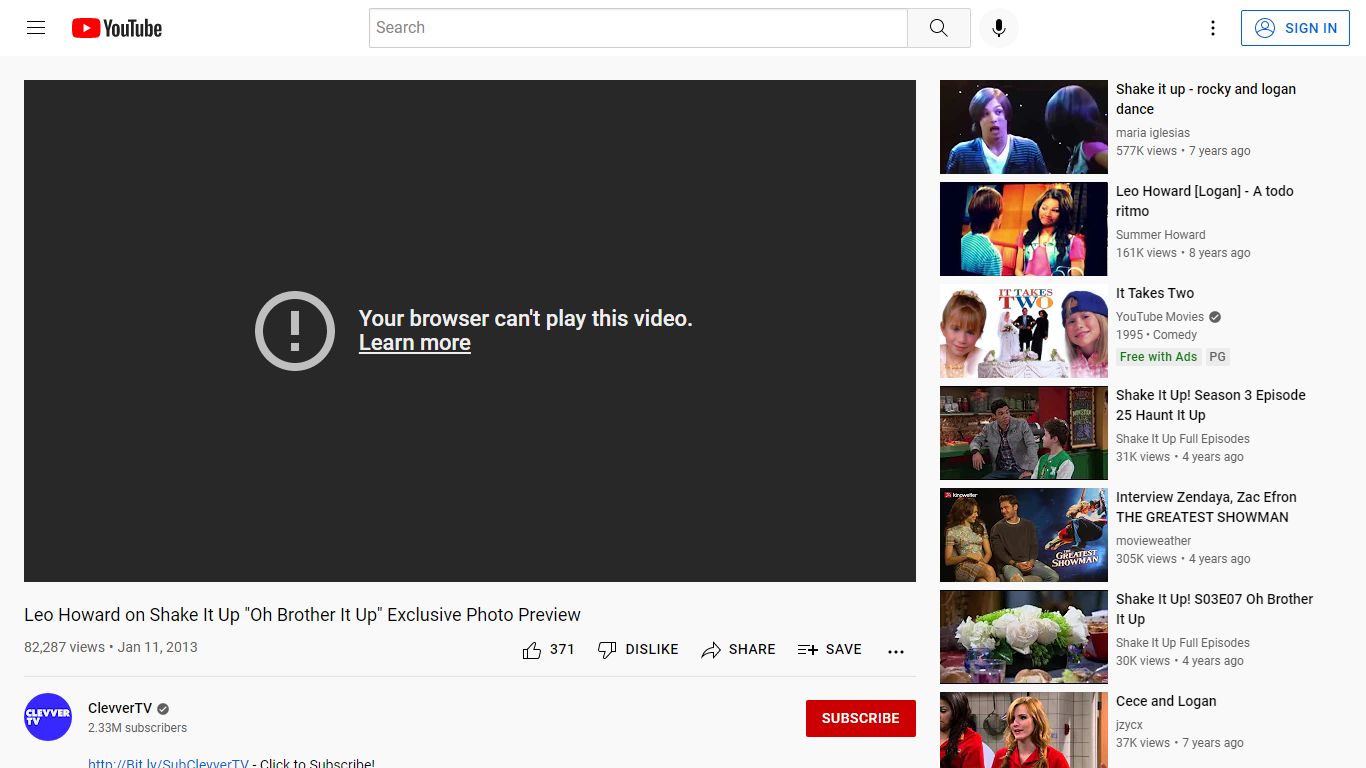Viewport: 1366px width, 768px height.
Task: Open the settings three-dot menu
Action: [1213, 28]
